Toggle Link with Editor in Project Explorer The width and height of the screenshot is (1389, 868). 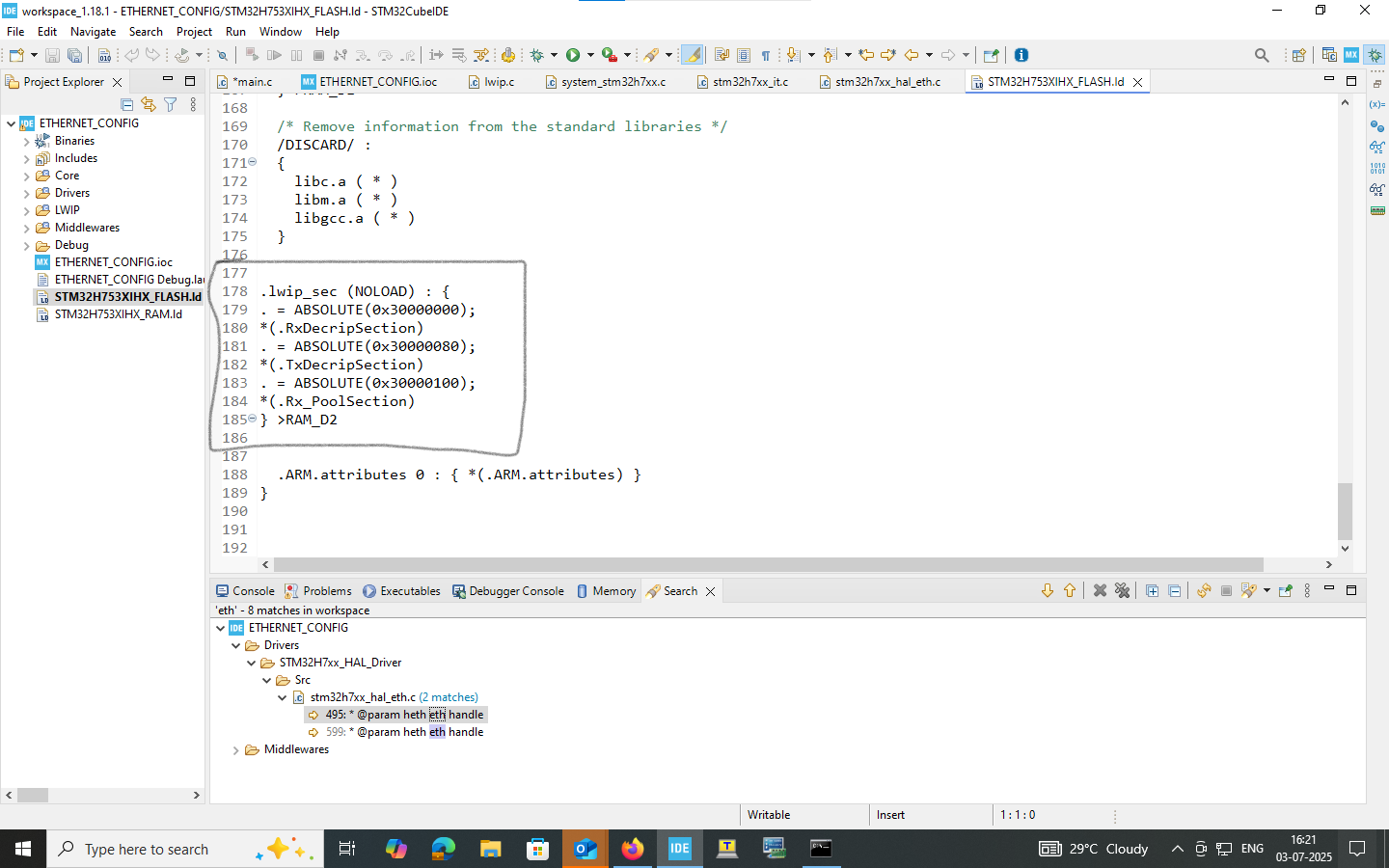tap(149, 104)
